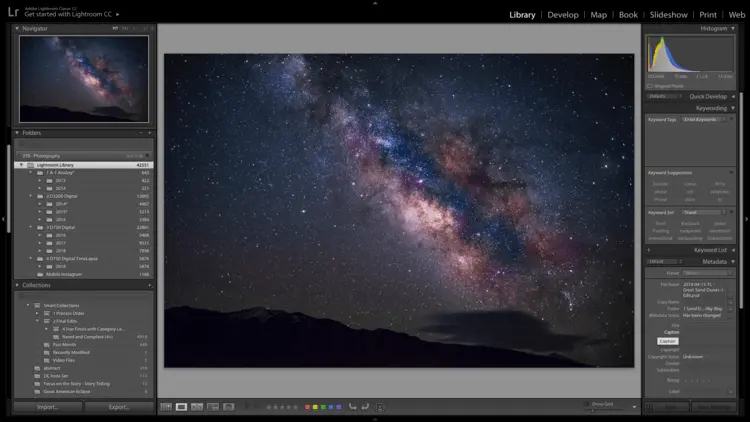Apply the red color label
This screenshot has width=750, height=422.
[307, 407]
